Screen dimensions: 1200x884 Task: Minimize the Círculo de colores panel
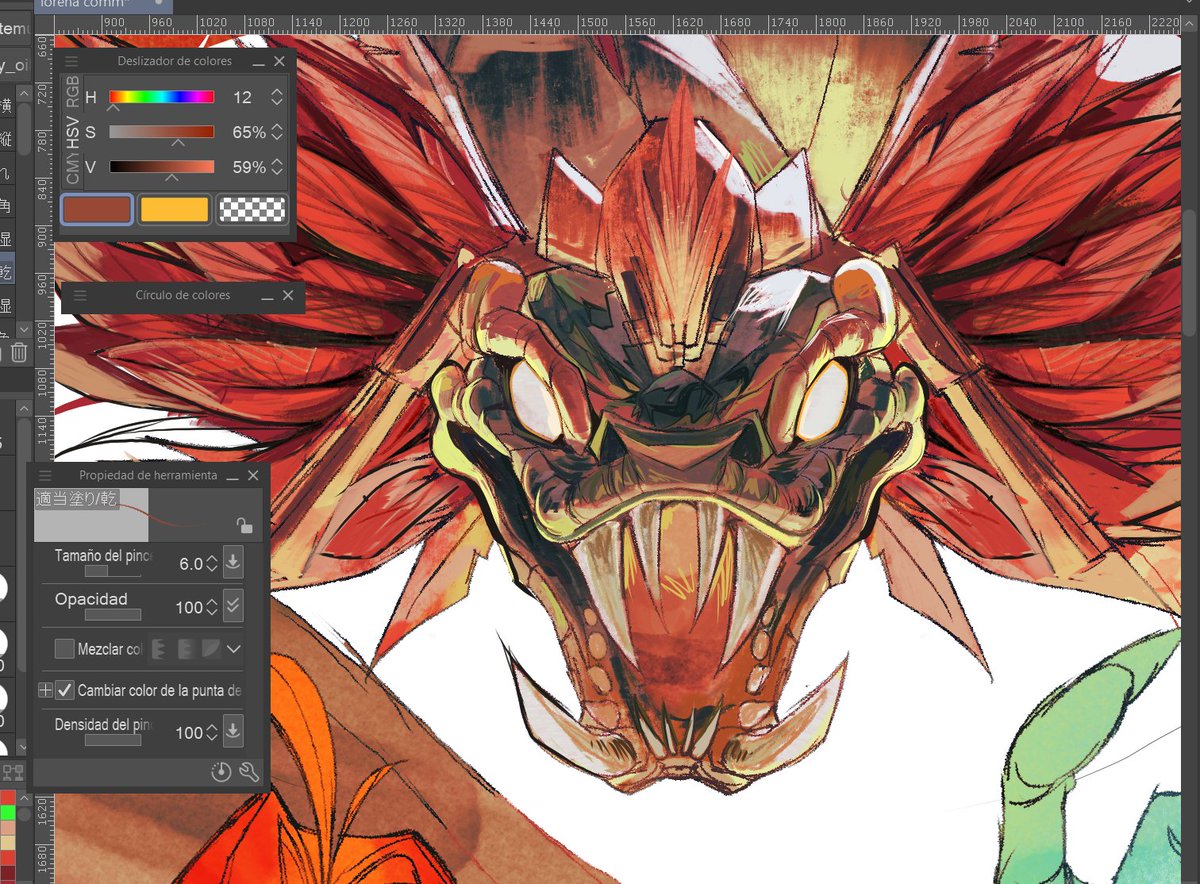point(267,297)
